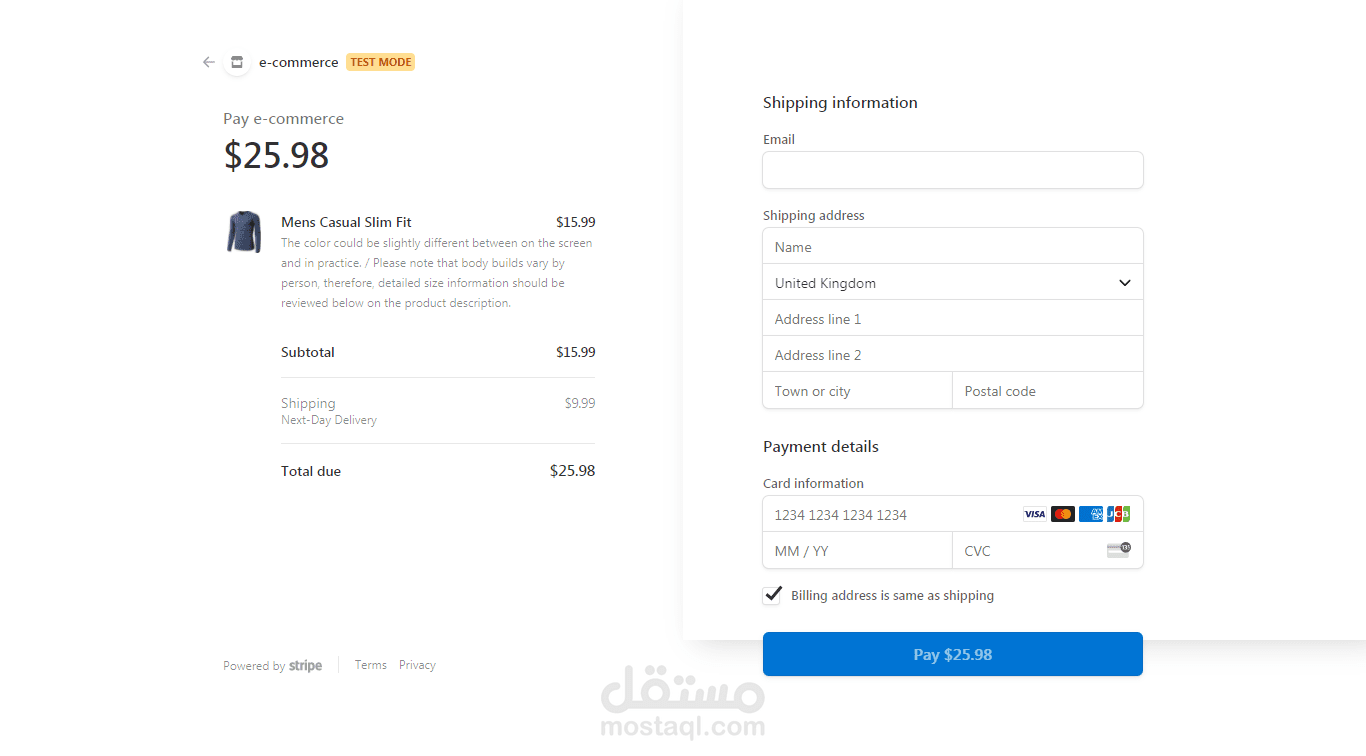The height and width of the screenshot is (756, 1366).
Task: Click the CVC card hint icon
Action: 1118,550
